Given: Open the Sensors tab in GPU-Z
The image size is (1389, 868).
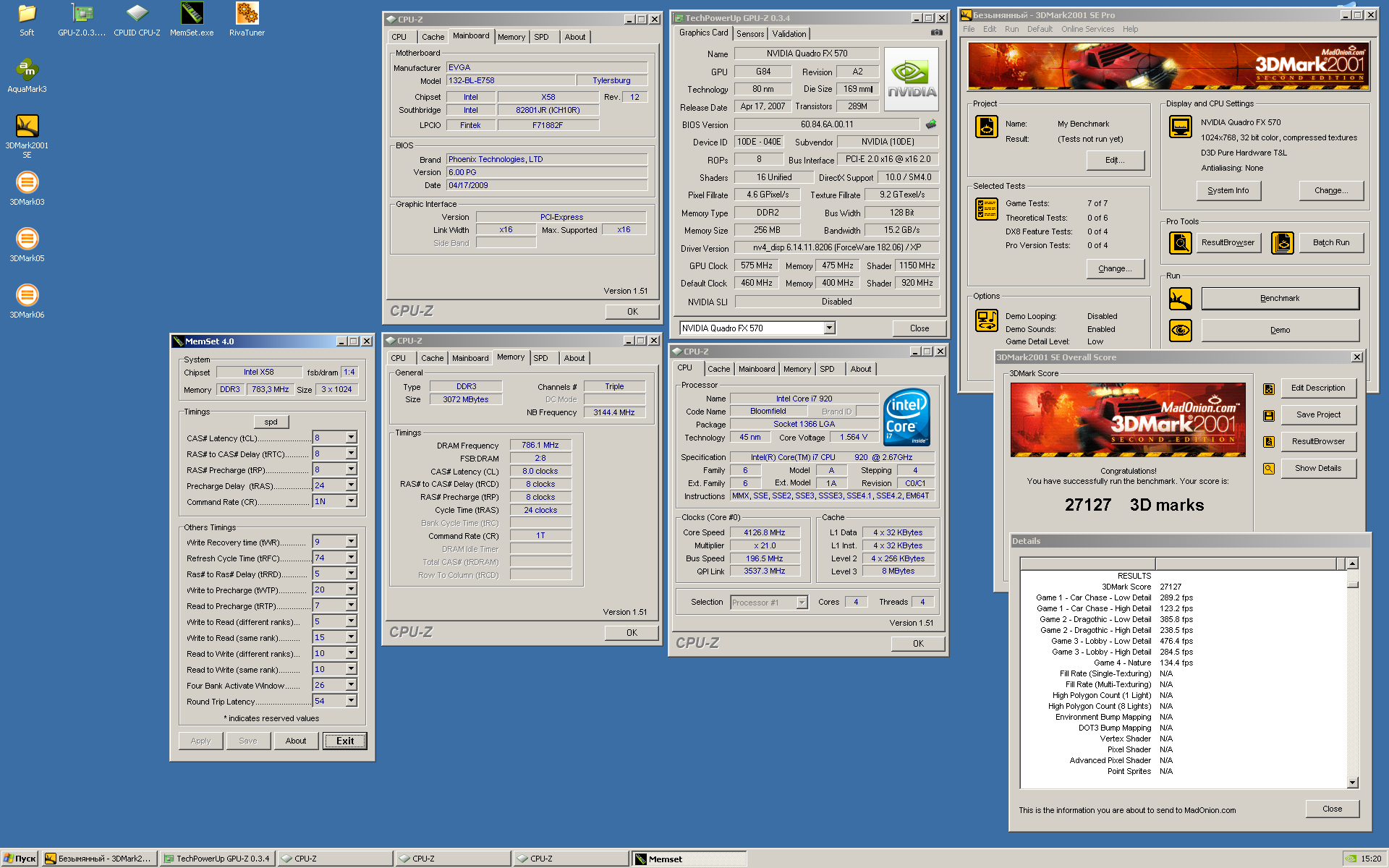Looking at the screenshot, I should pyautogui.click(x=750, y=34).
